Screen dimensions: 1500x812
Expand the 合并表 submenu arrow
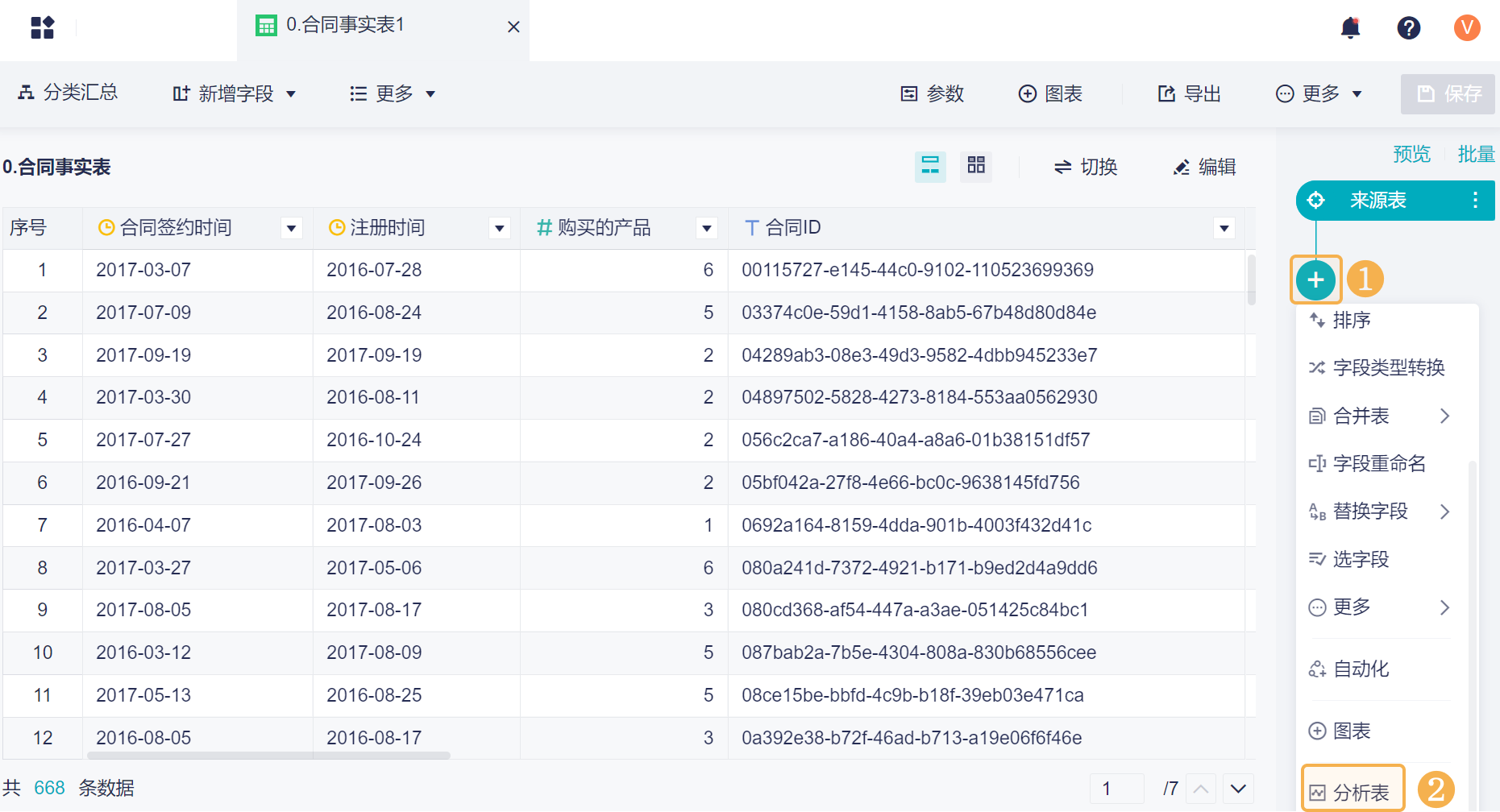tap(1445, 416)
